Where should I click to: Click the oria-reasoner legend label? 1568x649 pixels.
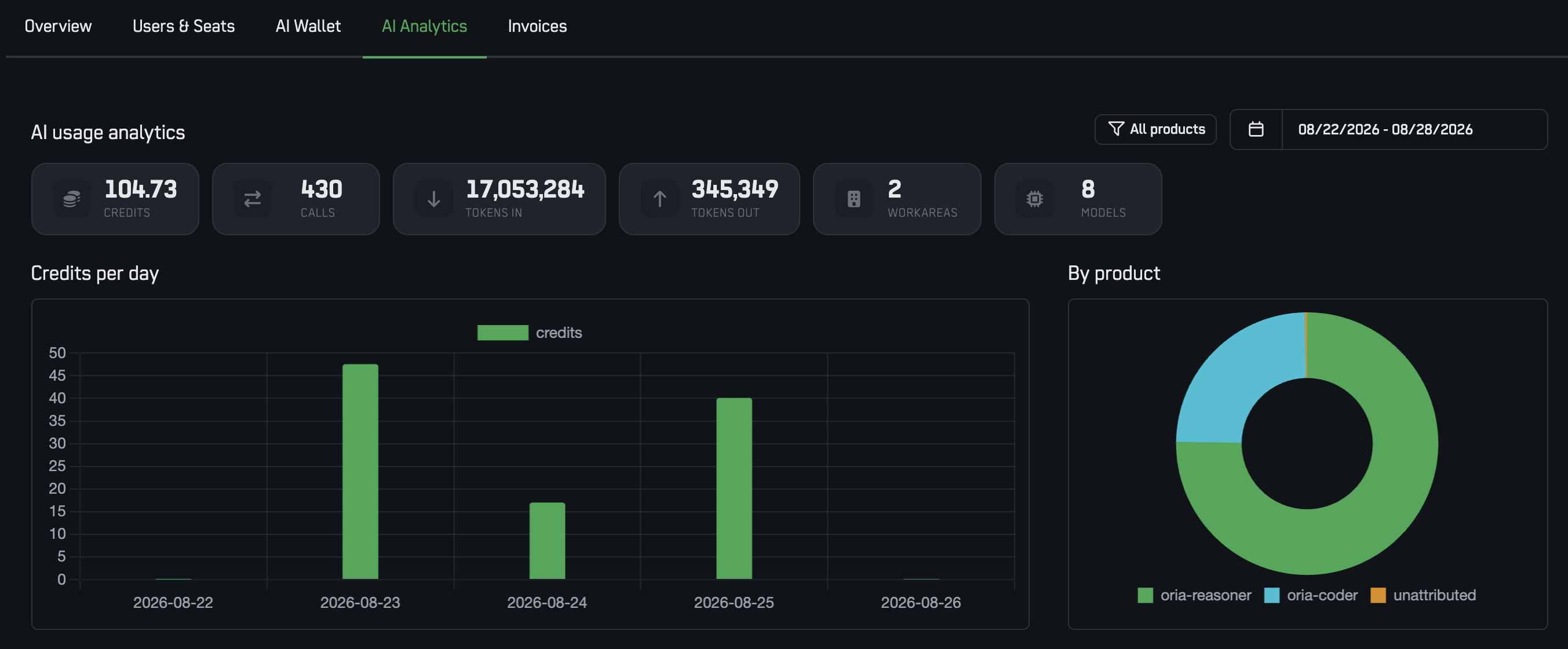pyautogui.click(x=1206, y=595)
